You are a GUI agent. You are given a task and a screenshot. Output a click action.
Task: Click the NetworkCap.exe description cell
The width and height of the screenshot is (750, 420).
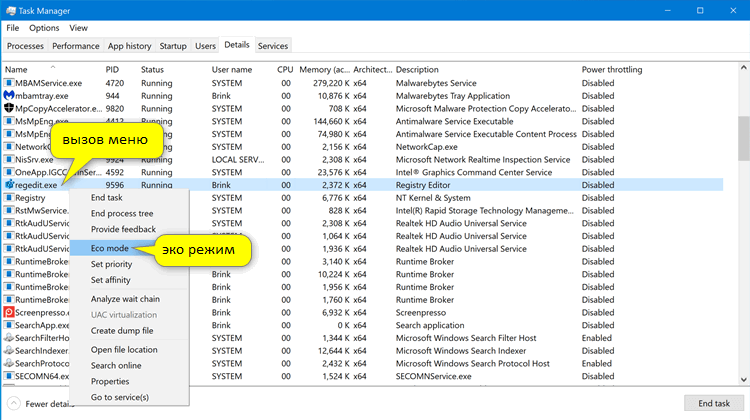[426, 147]
